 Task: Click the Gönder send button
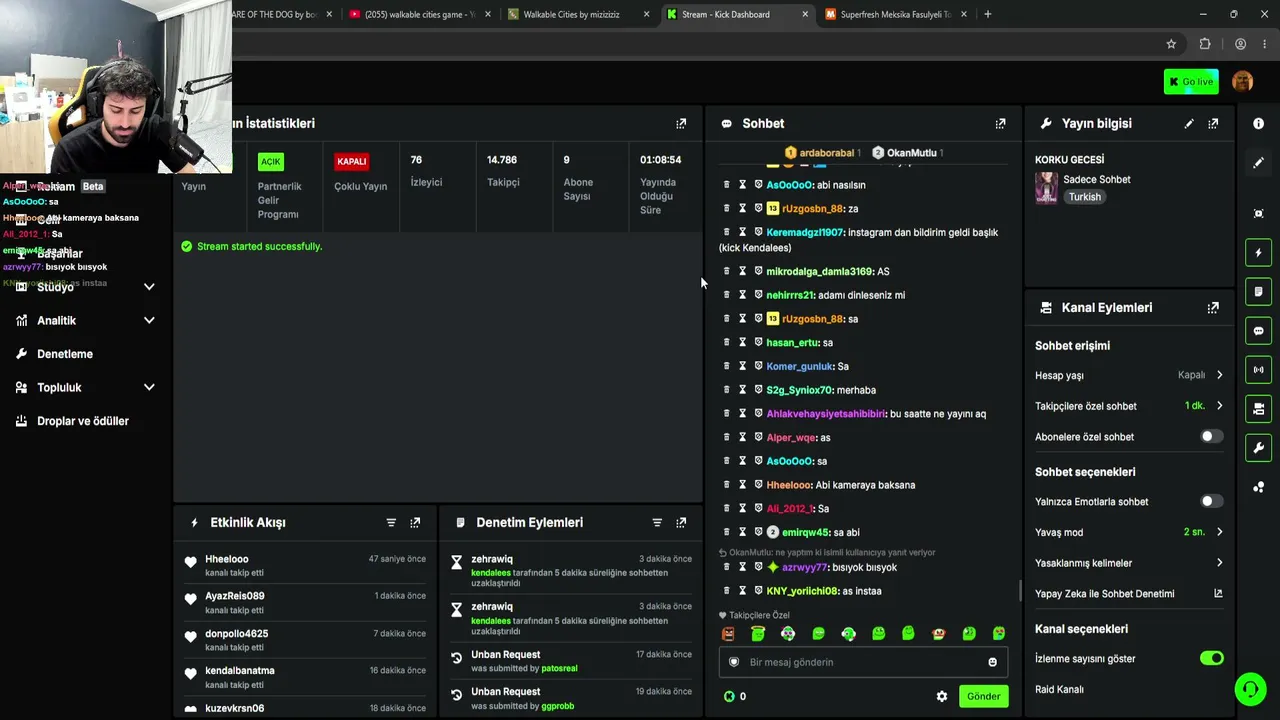pyautogui.click(x=983, y=696)
